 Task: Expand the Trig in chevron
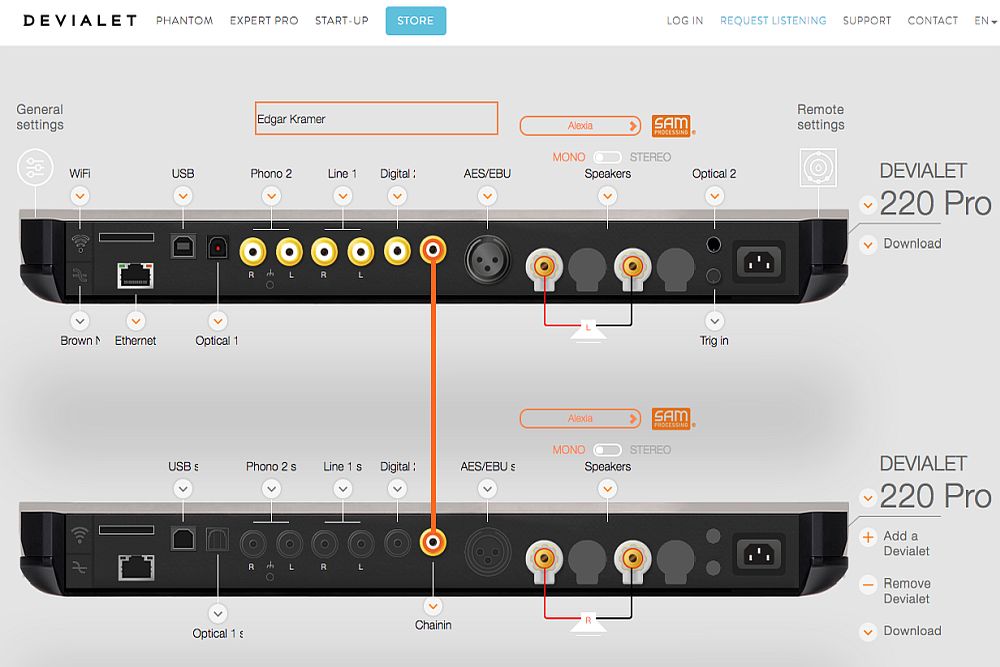point(714,321)
